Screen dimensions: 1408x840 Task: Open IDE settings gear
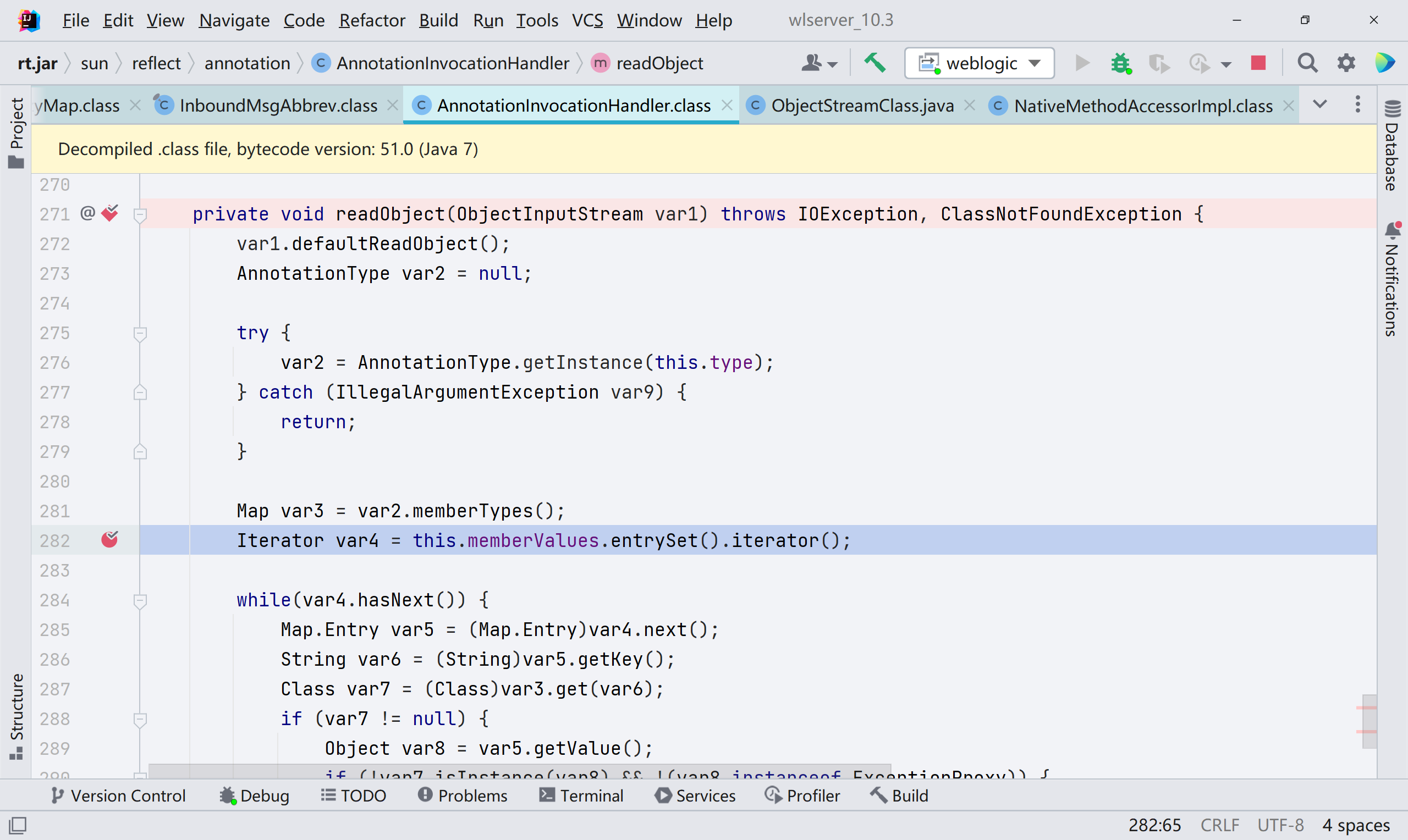click(x=1346, y=63)
